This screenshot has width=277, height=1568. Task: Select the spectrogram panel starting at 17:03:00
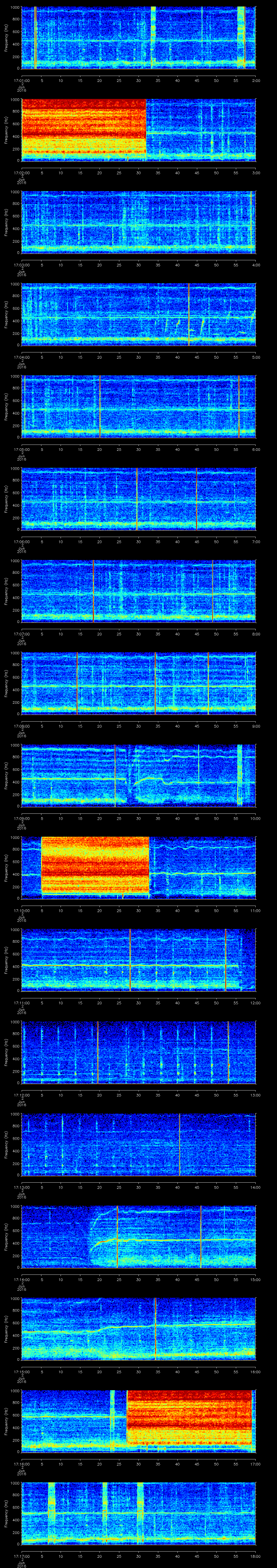click(x=138, y=222)
